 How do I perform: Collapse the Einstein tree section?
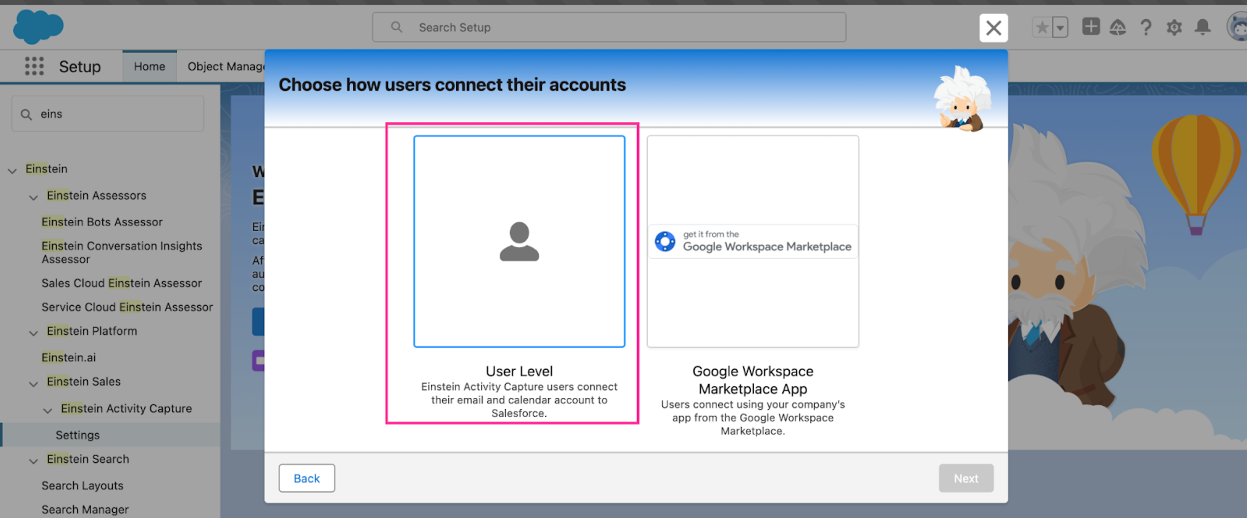[12, 170]
